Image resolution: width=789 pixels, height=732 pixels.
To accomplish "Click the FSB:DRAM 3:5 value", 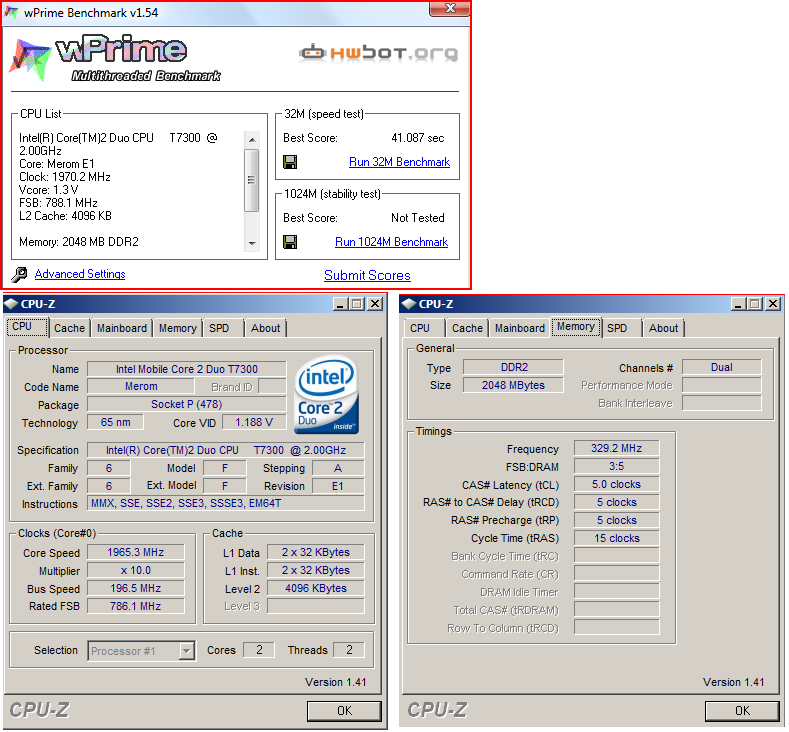I will point(616,466).
